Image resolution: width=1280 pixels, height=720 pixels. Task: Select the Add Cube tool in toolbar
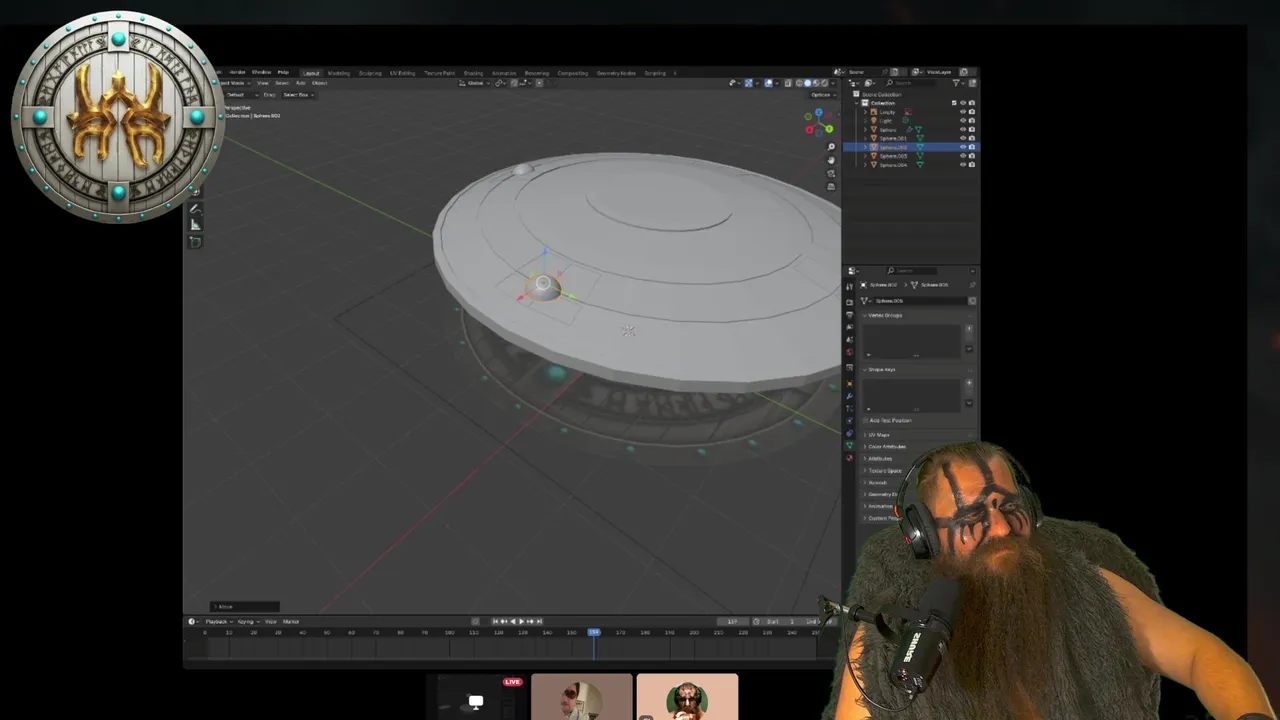point(195,242)
